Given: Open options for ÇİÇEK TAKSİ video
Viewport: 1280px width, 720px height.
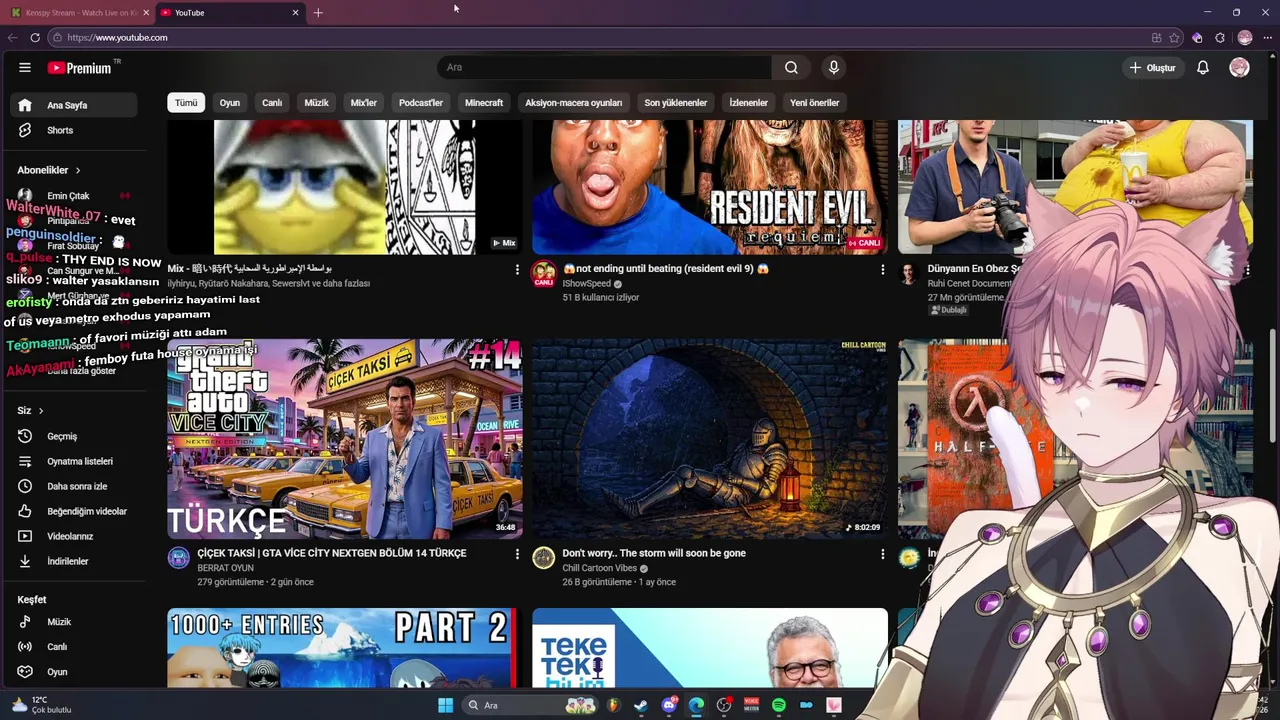Looking at the screenshot, I should click(517, 554).
